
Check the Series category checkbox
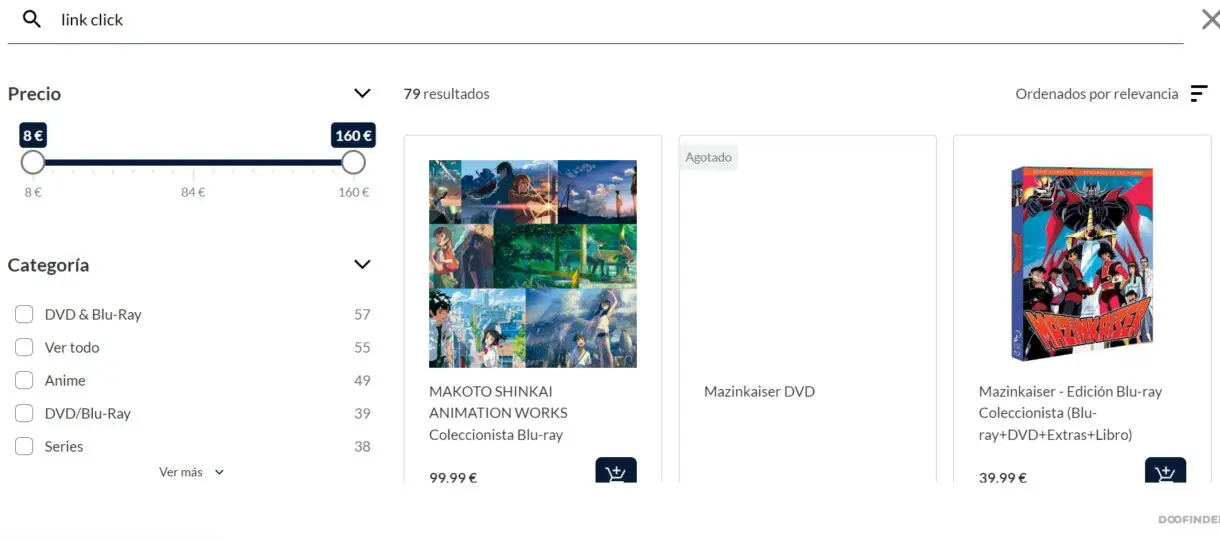tap(24, 446)
